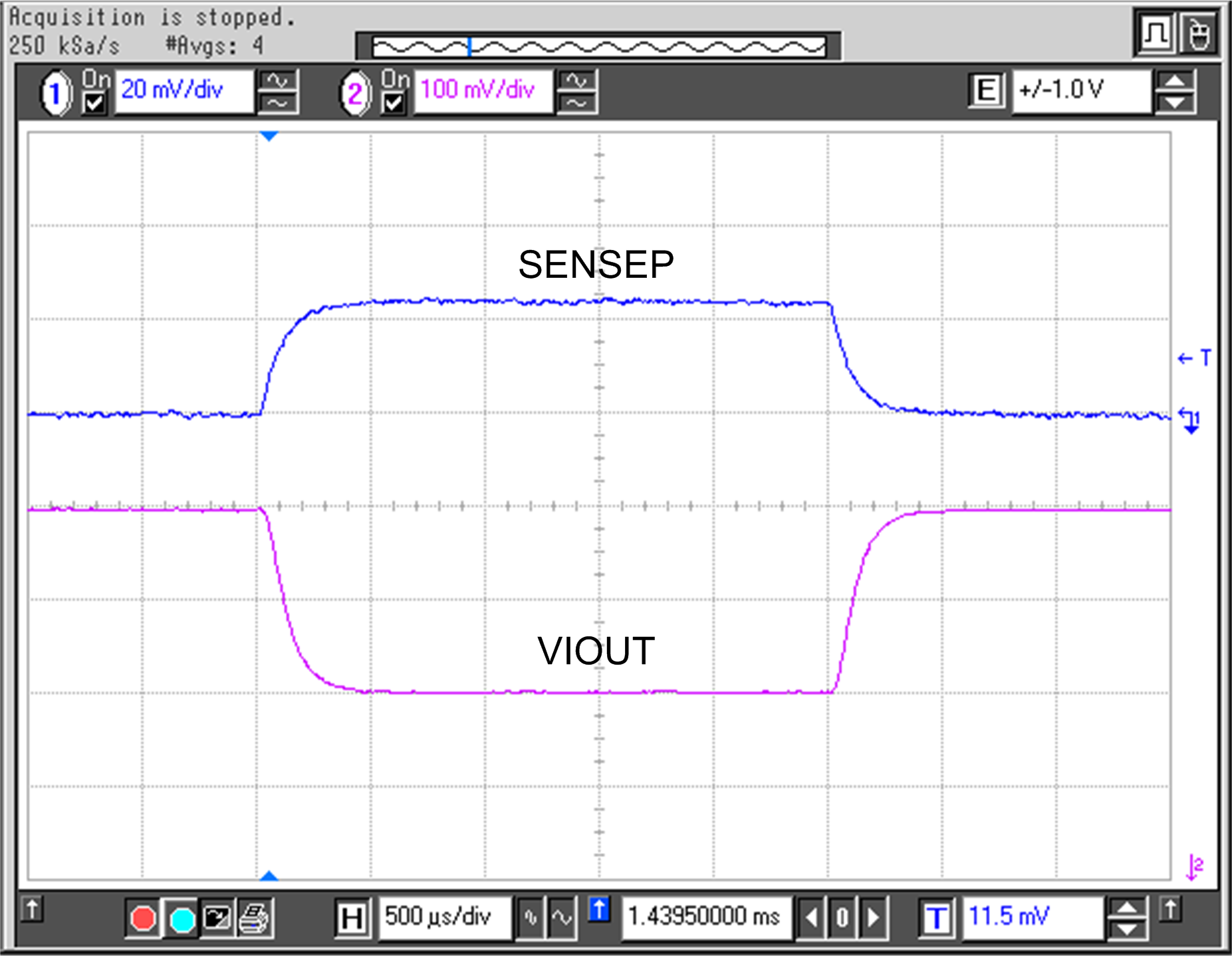Open trigger settings with the T icon
The image size is (1232, 956).
(x=937, y=916)
